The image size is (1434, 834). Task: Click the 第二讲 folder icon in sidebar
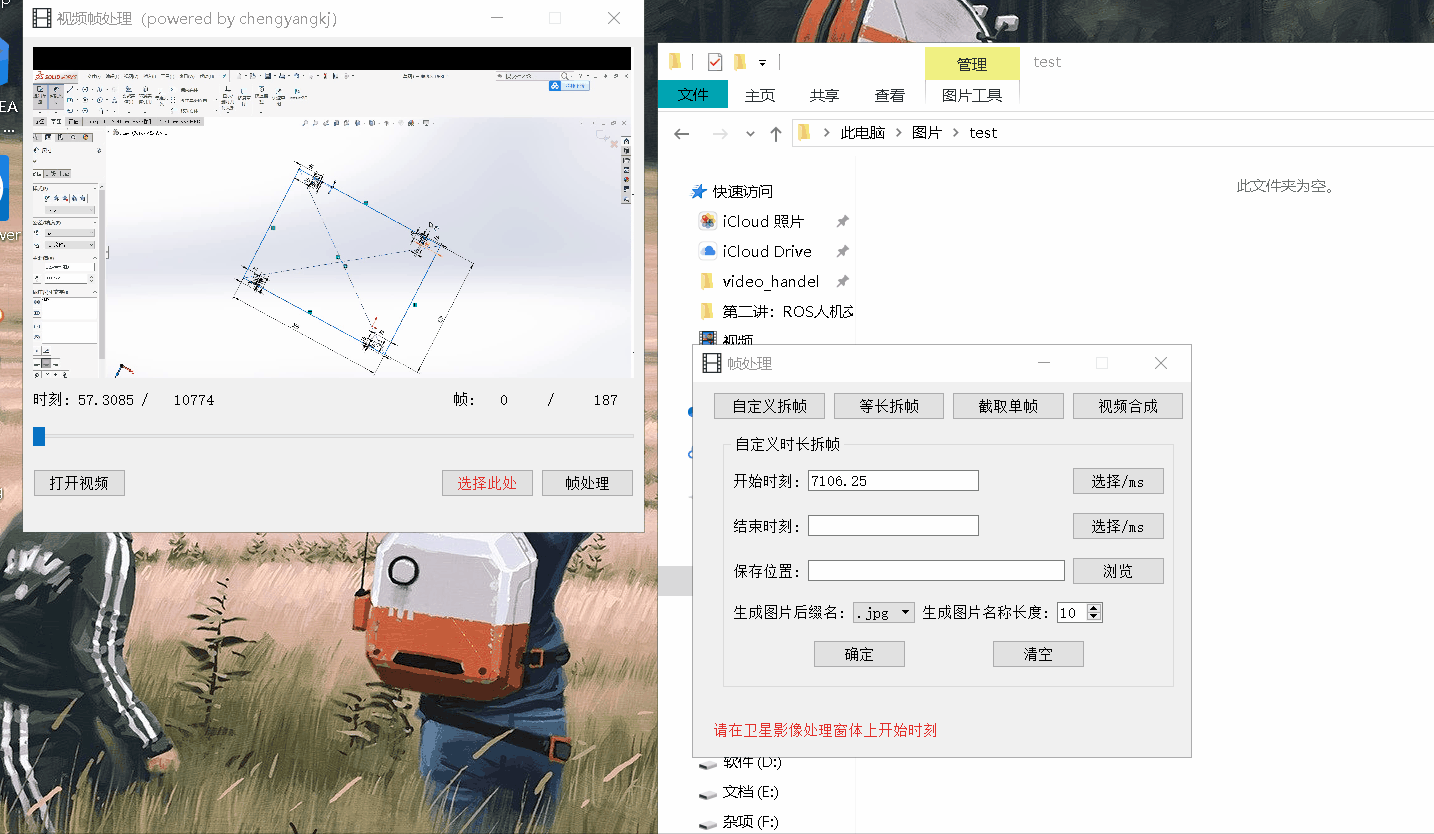(x=708, y=311)
